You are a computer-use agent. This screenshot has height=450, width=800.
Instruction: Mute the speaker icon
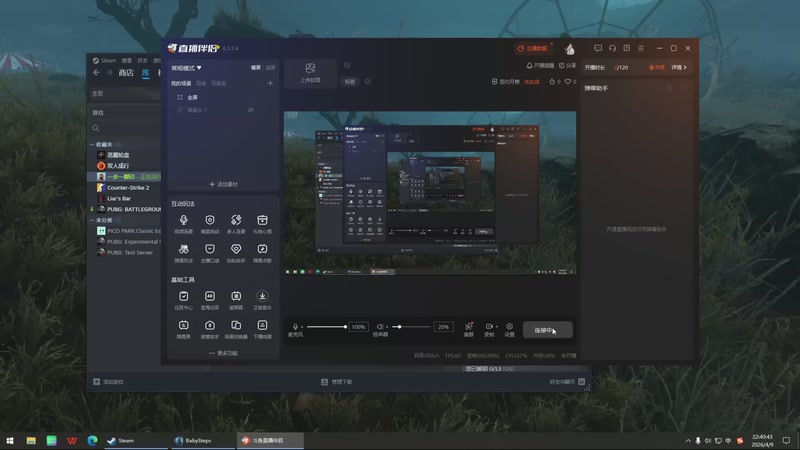click(380, 327)
